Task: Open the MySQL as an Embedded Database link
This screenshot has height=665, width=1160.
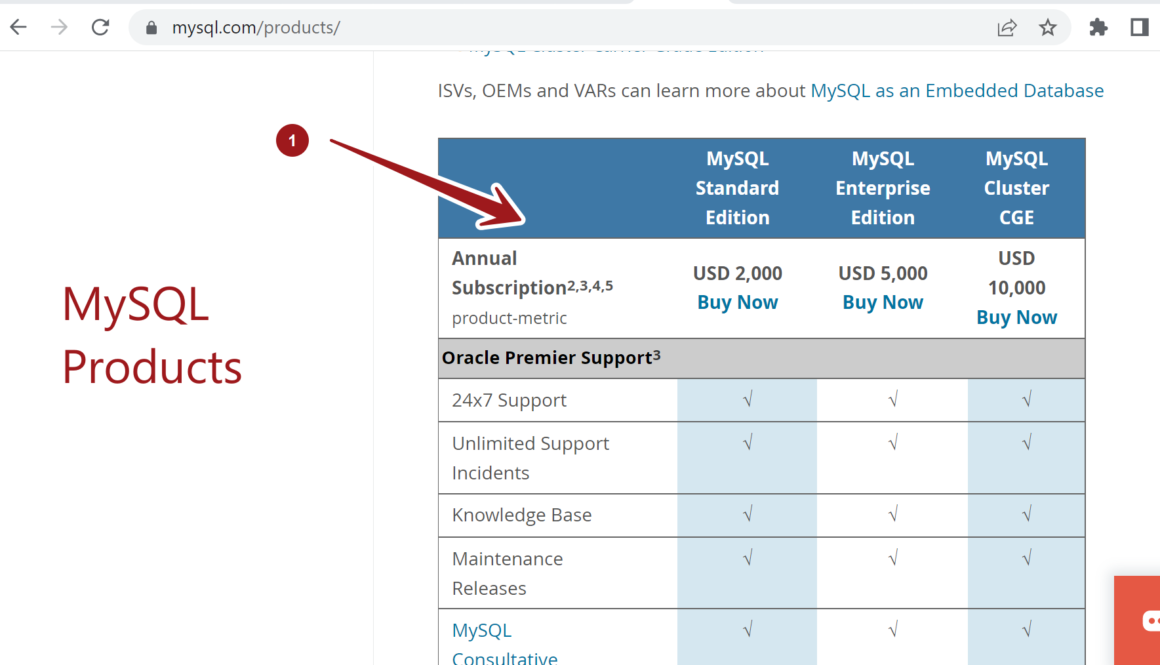Action: click(956, 90)
